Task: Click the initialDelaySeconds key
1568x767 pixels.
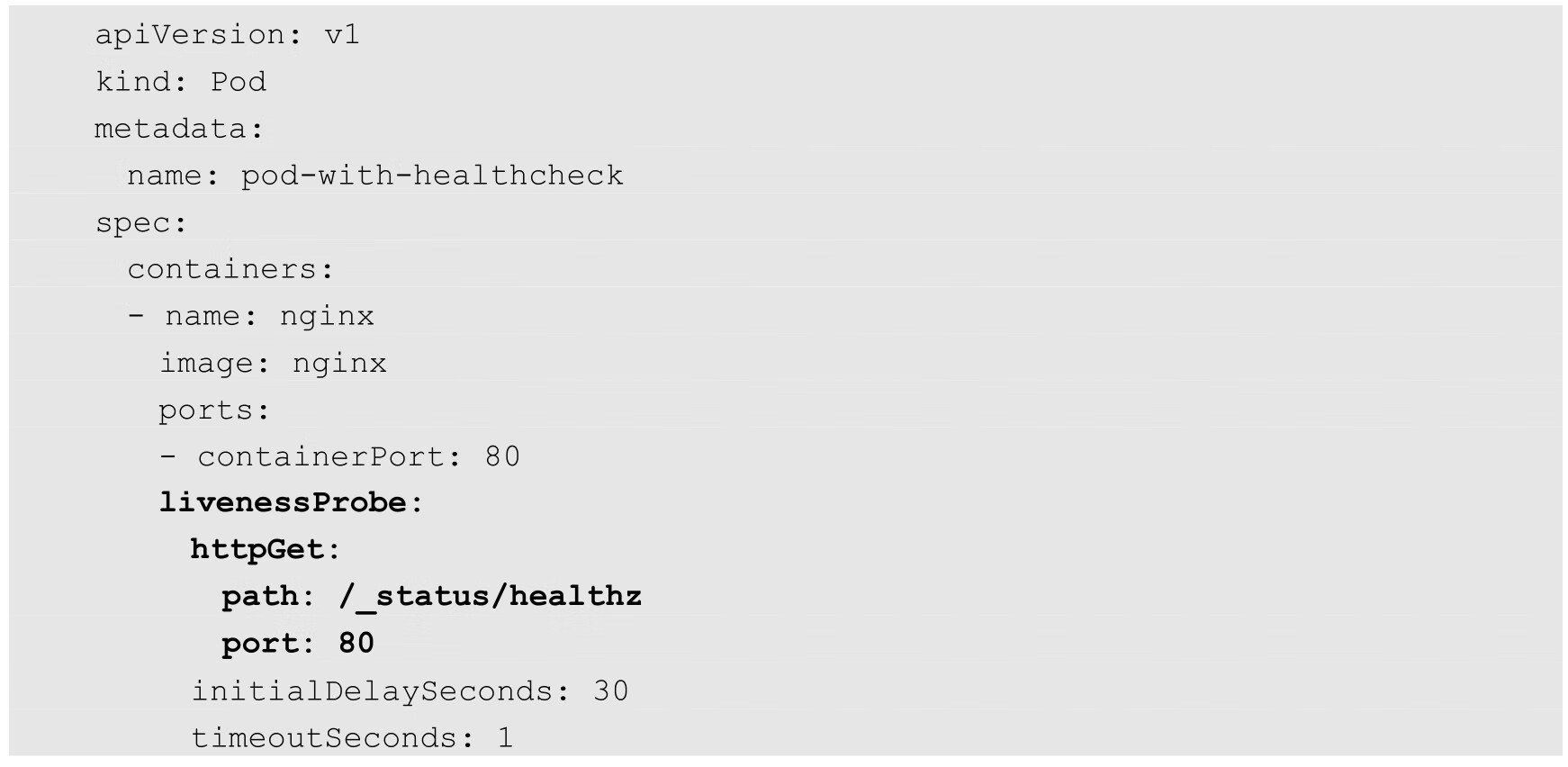Action: [x=374, y=691]
